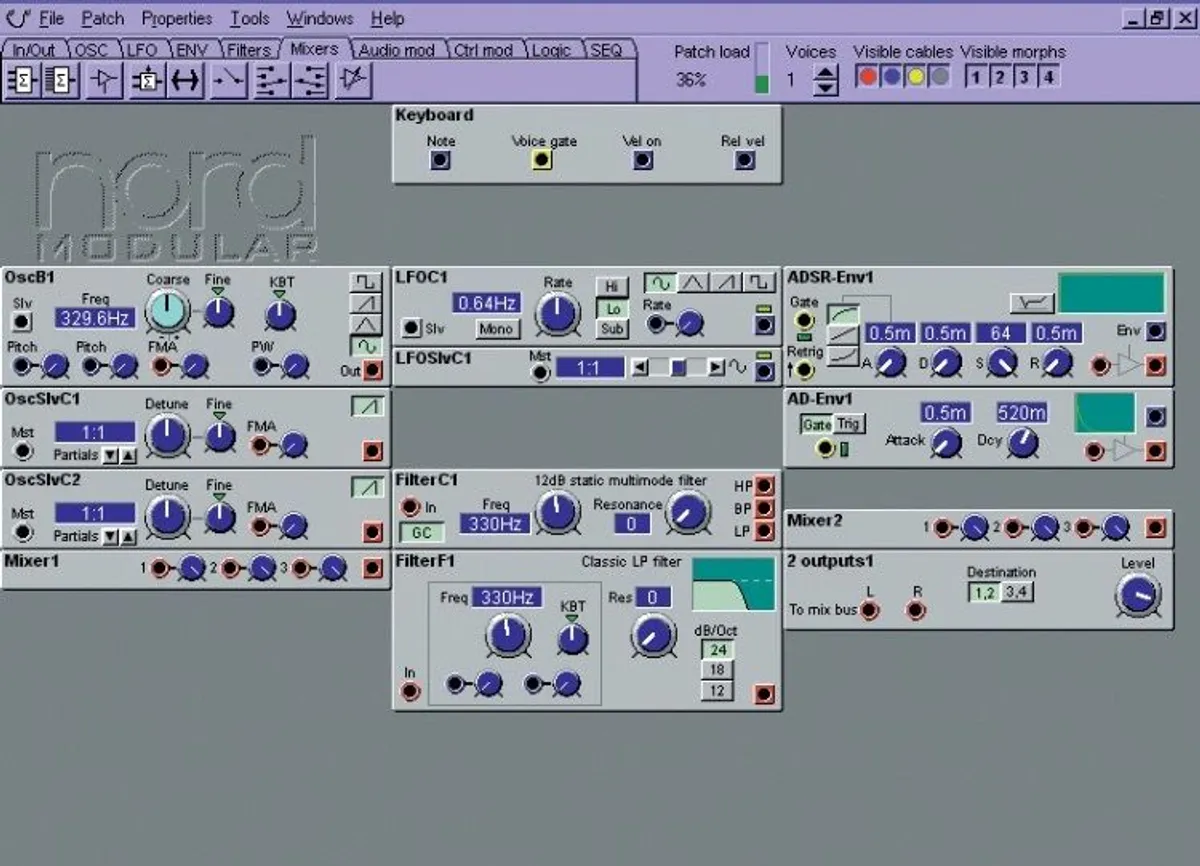
Task: Click the OscSlvC1 Mst input jack
Action: [x=22, y=452]
